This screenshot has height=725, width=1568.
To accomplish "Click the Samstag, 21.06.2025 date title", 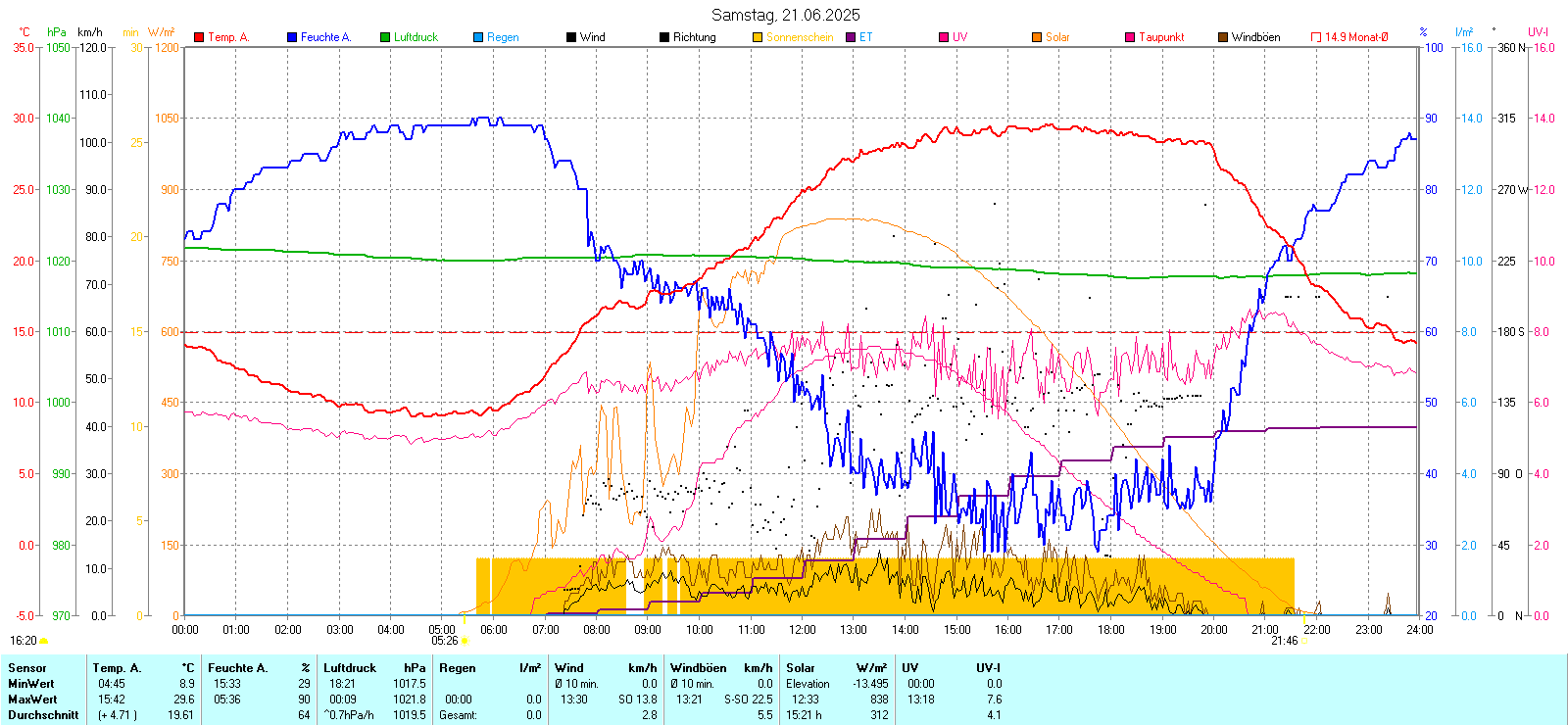I will (x=785, y=15).
